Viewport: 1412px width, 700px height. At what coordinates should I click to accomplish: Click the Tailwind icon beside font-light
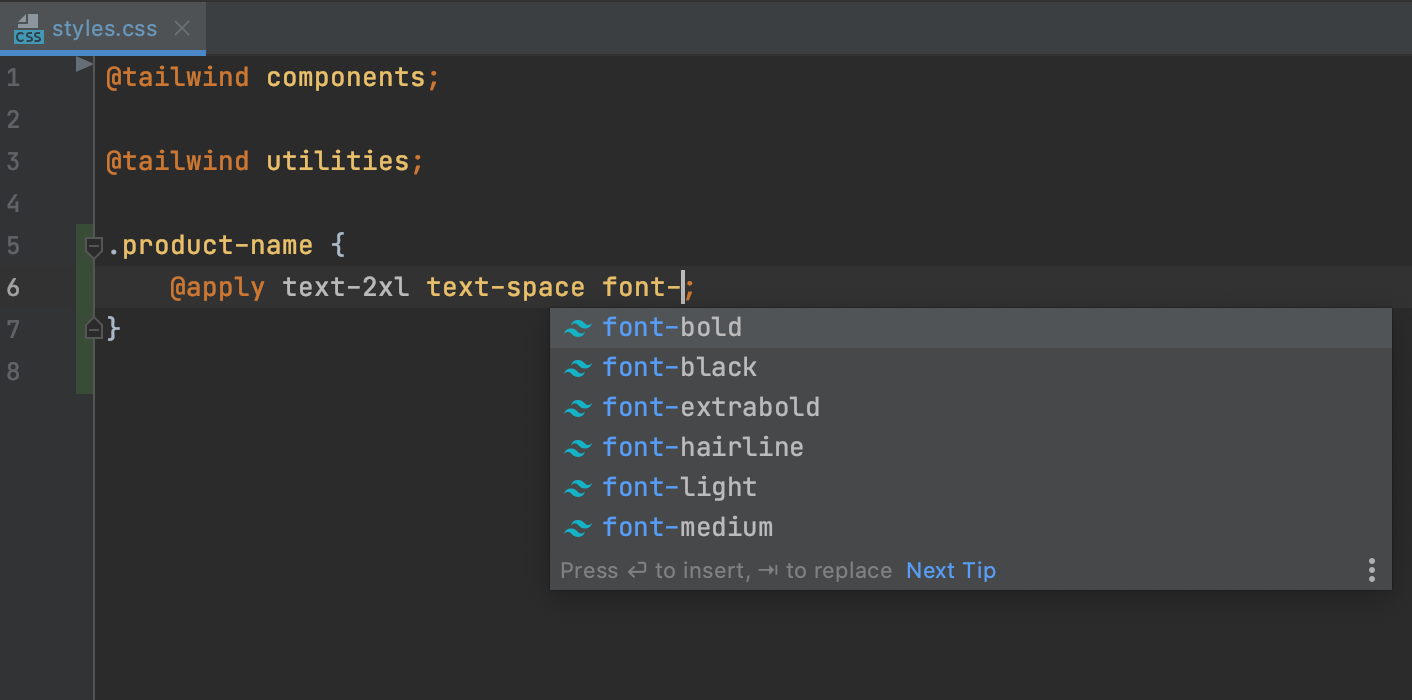click(x=579, y=487)
